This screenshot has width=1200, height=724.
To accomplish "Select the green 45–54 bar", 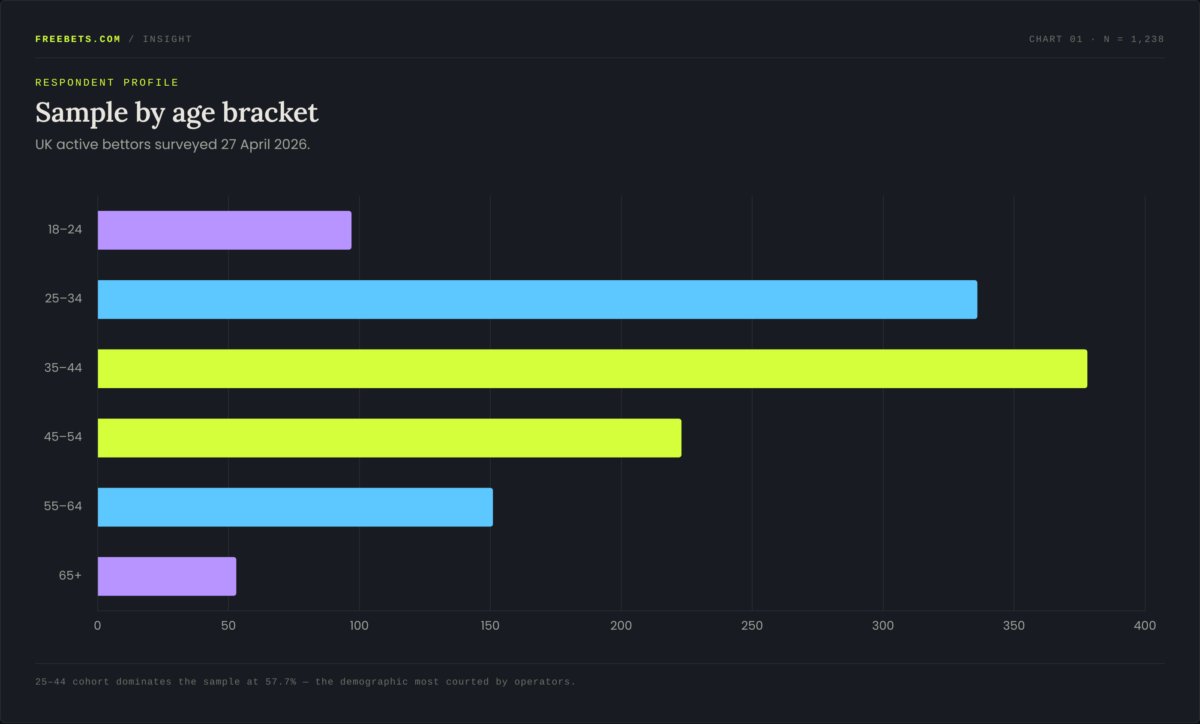I will pyautogui.click(x=389, y=438).
